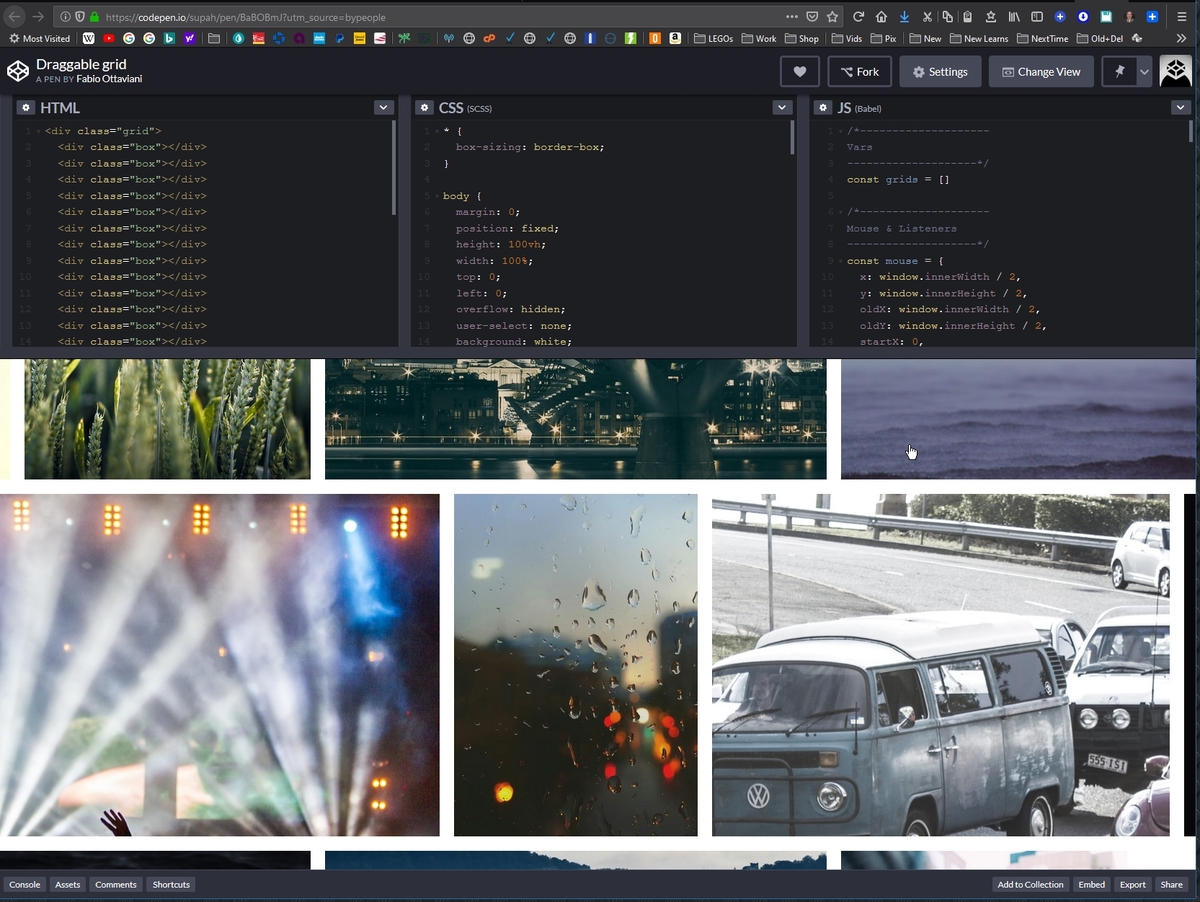Viewport: 1200px width, 902px height.
Task: Open CSS editor settings gear
Action: tap(425, 108)
